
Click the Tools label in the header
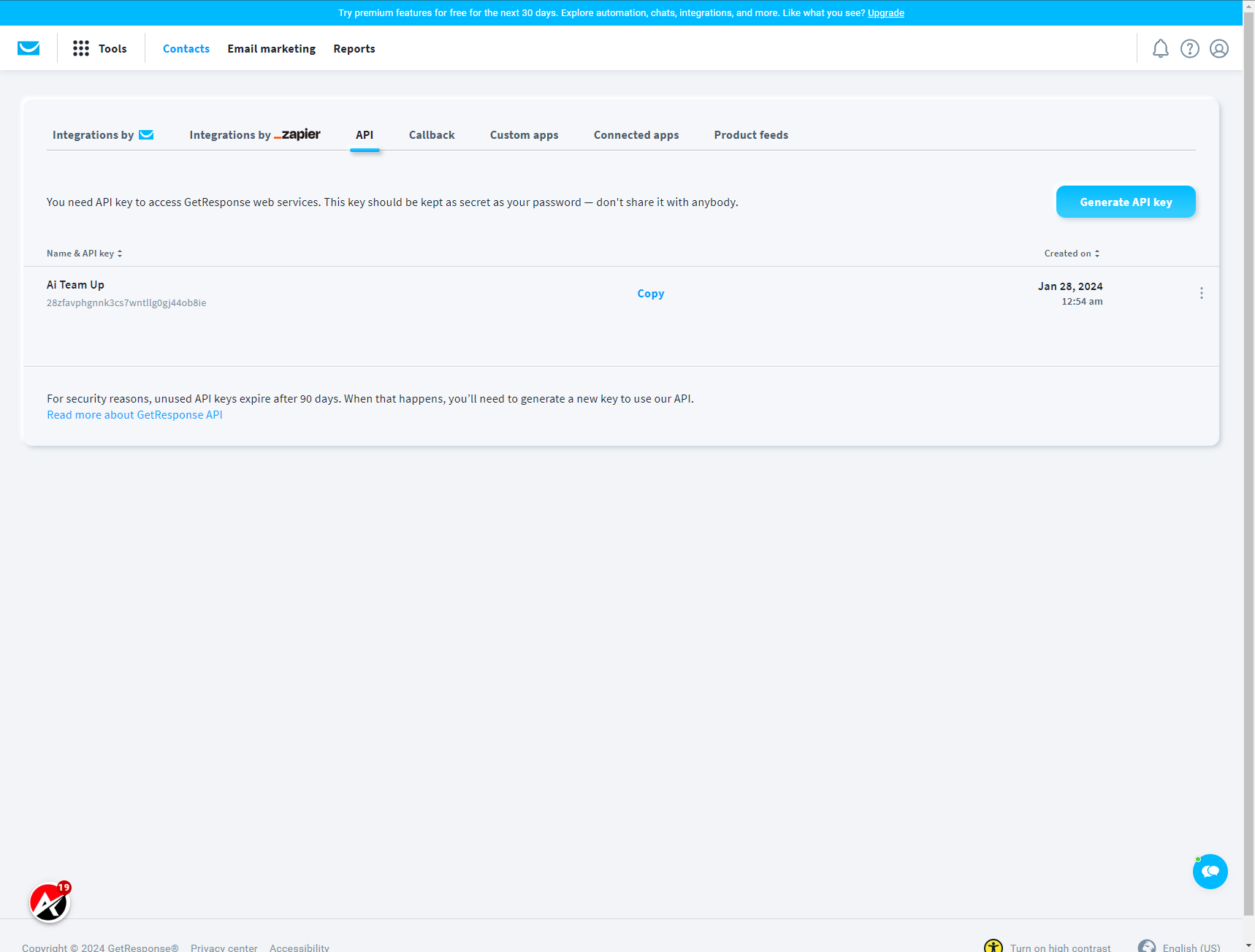tap(112, 48)
